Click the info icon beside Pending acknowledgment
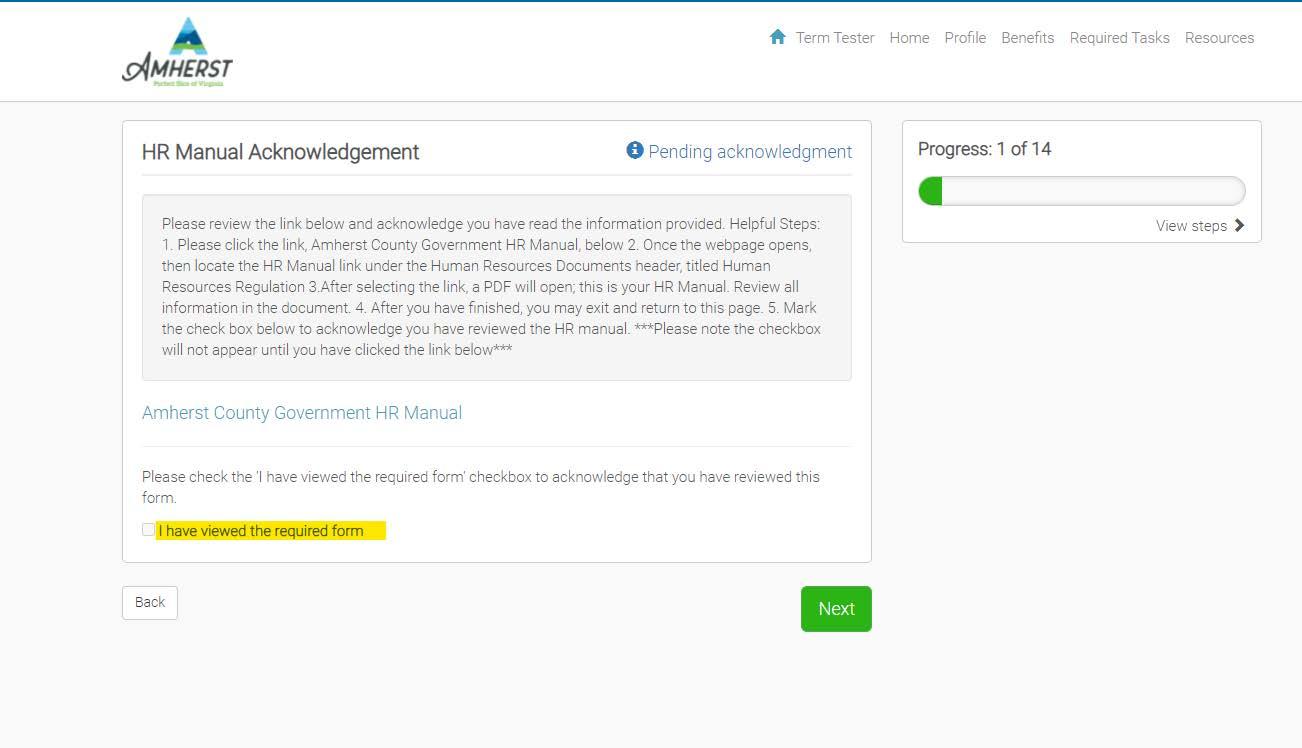This screenshot has height=748, width=1302. [634, 150]
